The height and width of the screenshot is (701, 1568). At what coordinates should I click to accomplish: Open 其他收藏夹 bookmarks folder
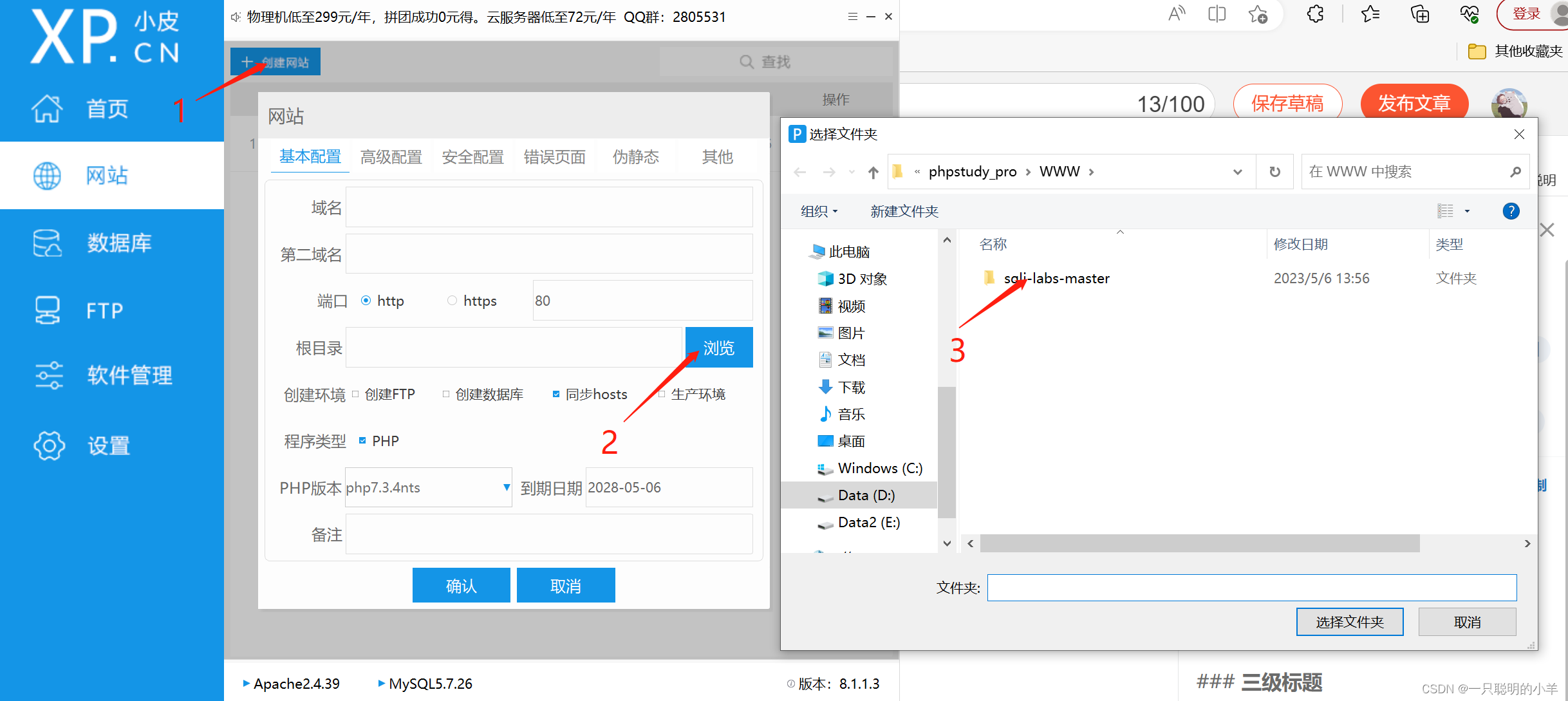(x=1514, y=51)
